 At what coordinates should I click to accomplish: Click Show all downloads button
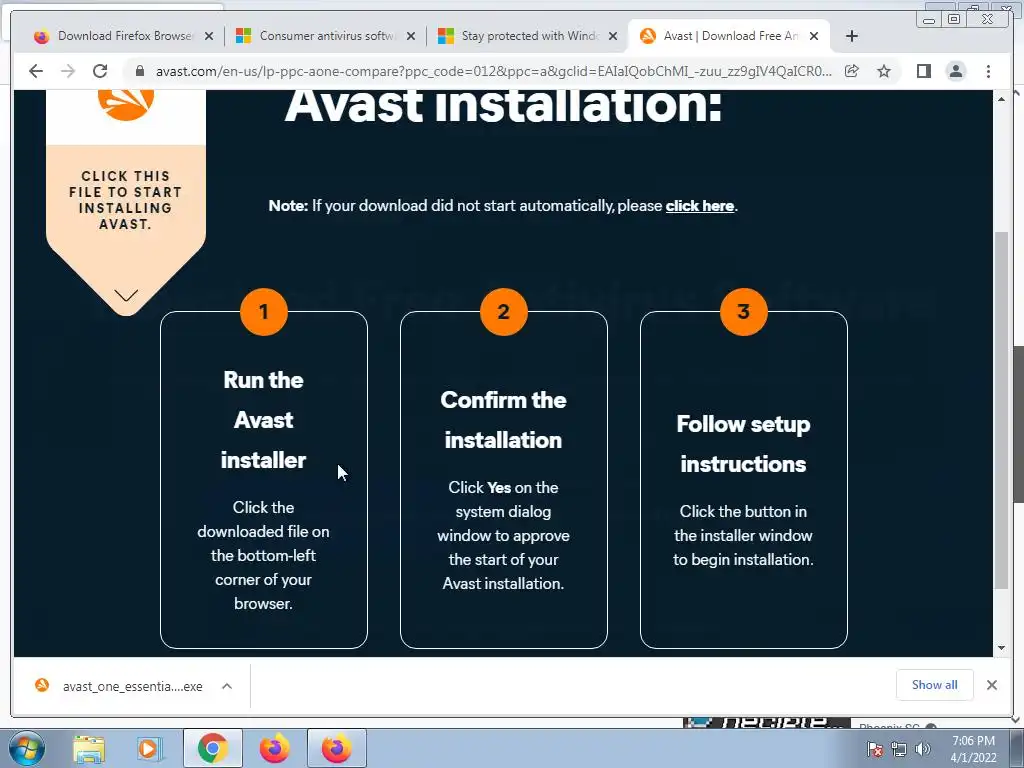coord(935,685)
